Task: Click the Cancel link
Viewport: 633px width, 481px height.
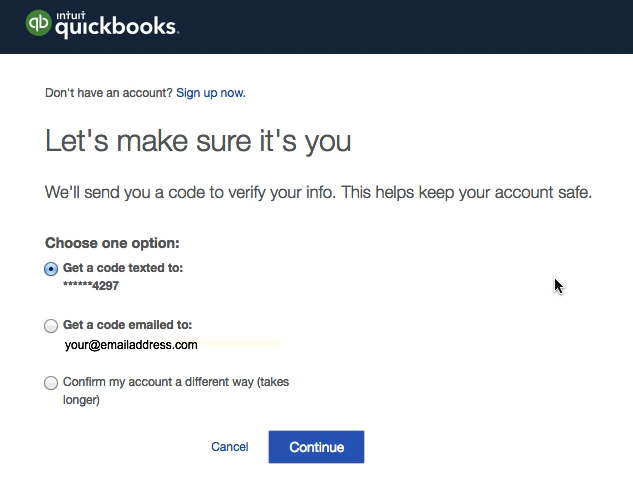Action: (230, 447)
